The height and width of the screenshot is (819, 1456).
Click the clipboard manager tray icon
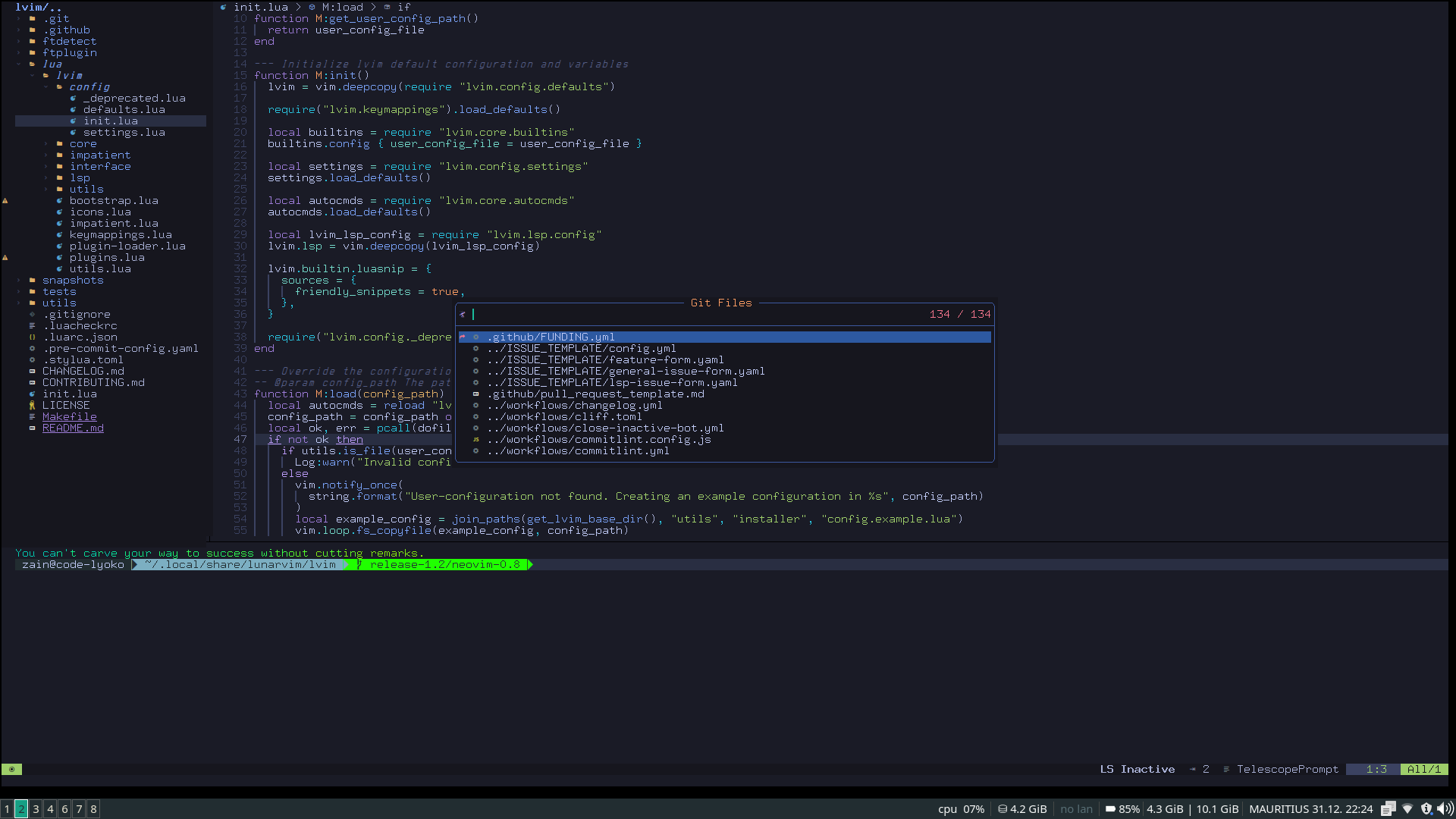pos(1388,809)
